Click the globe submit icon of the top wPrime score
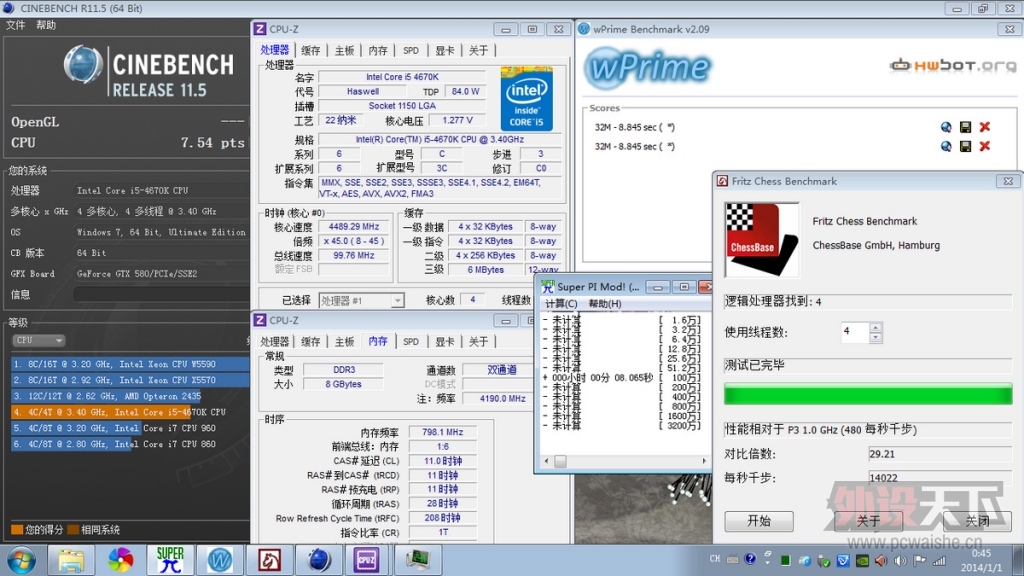Screen dimensions: 1024x576 click(946, 127)
